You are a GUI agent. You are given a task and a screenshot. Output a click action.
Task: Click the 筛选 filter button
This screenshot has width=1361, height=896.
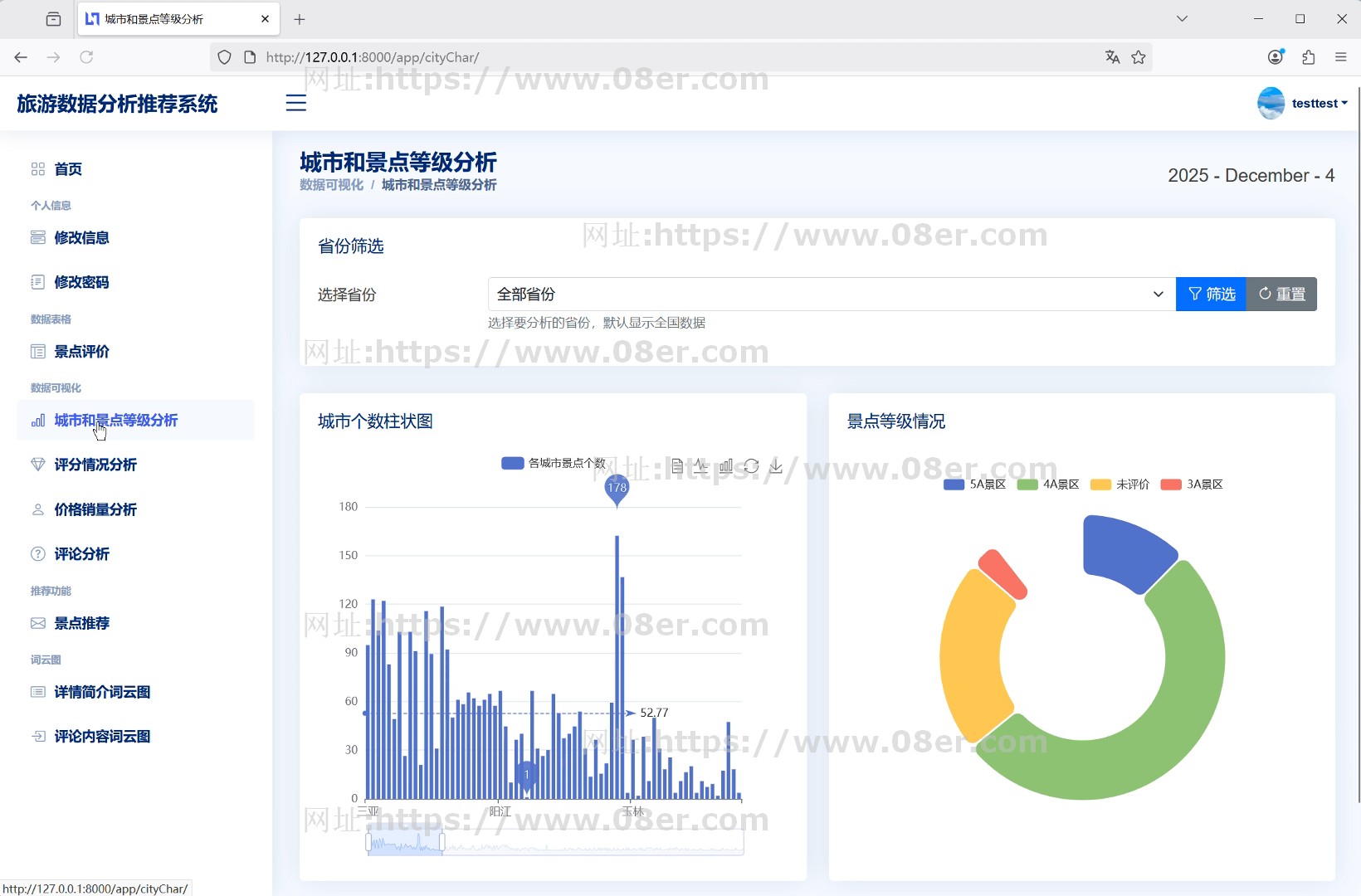(1211, 294)
